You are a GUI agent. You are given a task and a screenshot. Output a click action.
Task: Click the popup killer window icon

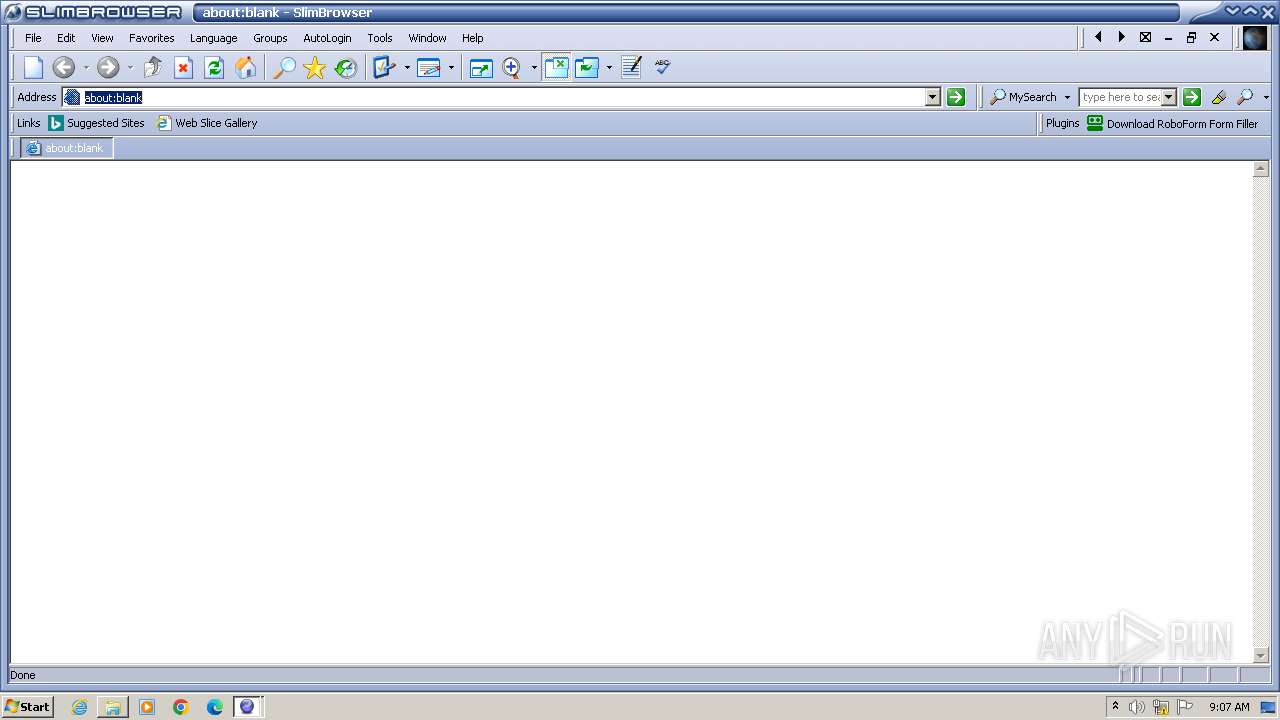[429, 67]
